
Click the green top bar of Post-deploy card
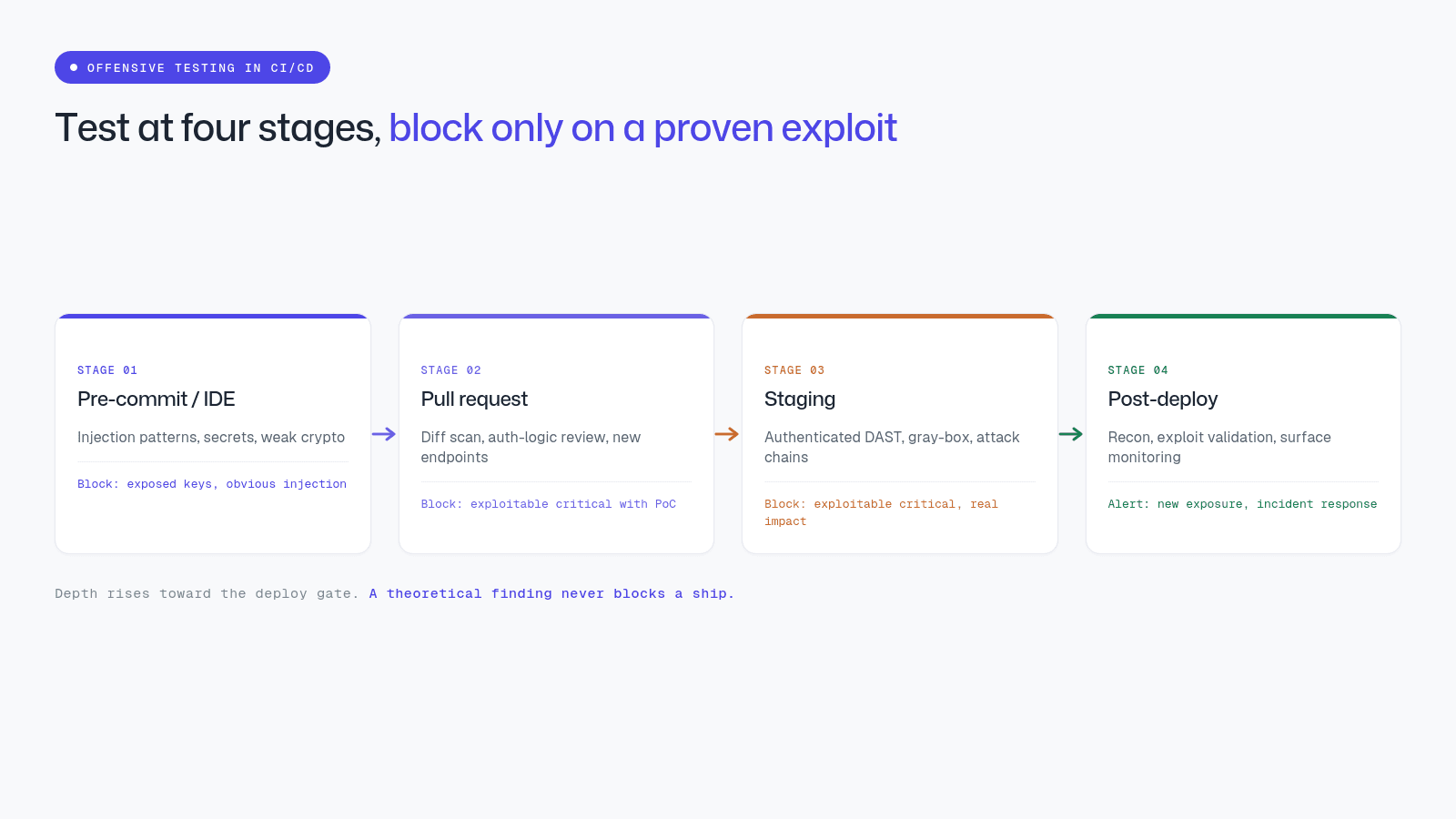1243,316
